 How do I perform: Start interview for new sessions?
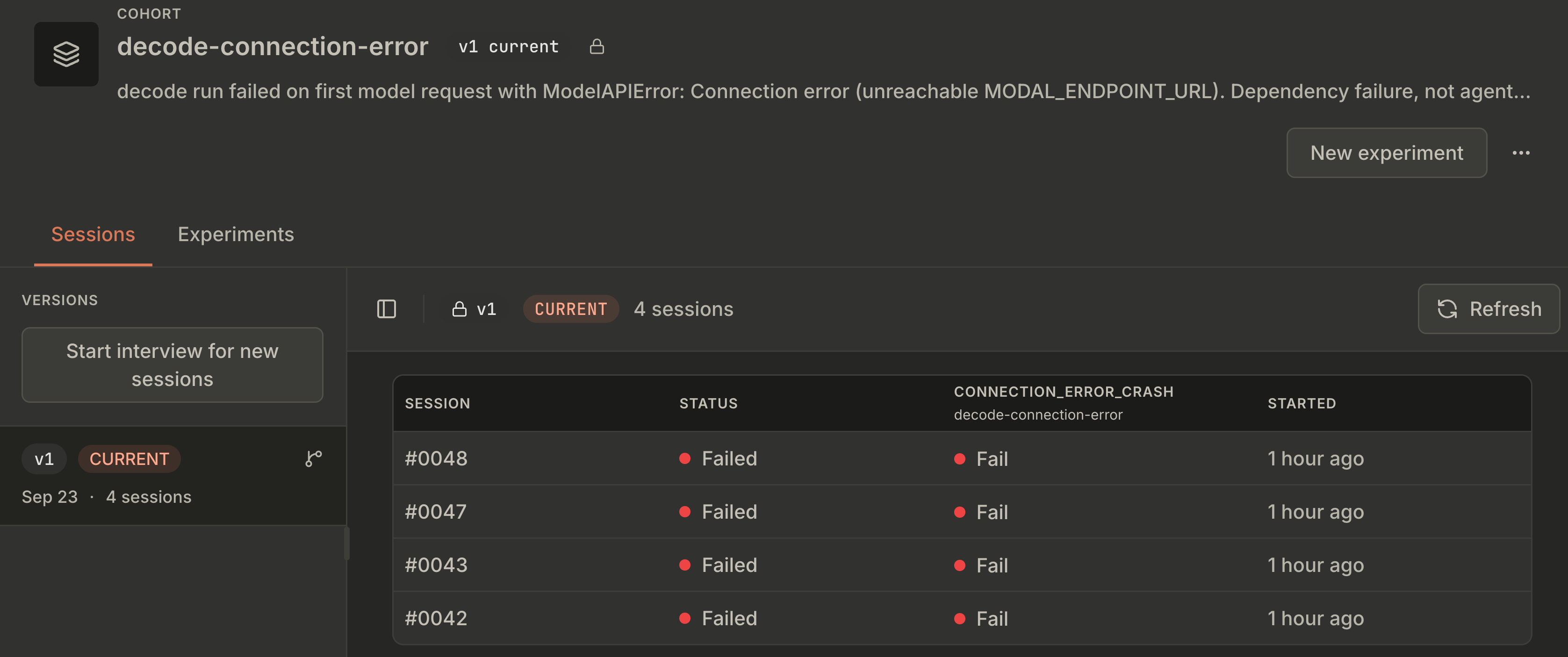(172, 365)
